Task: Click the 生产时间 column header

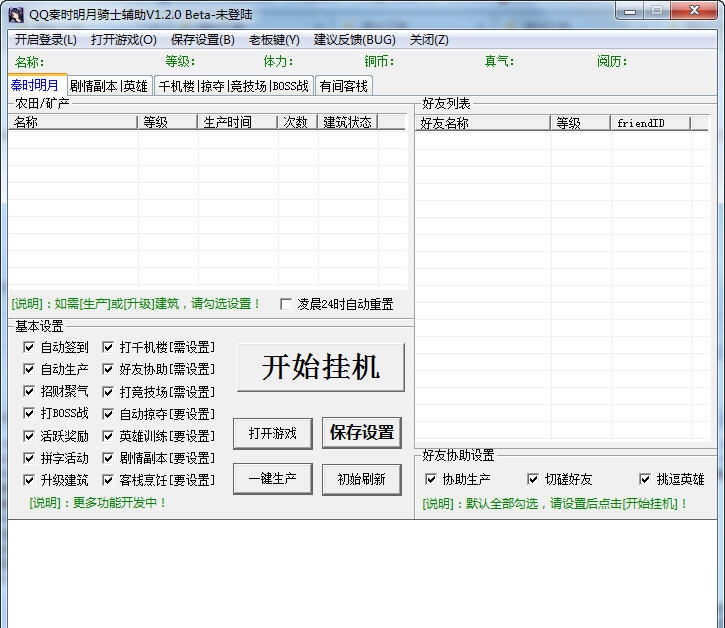Action: (x=238, y=122)
